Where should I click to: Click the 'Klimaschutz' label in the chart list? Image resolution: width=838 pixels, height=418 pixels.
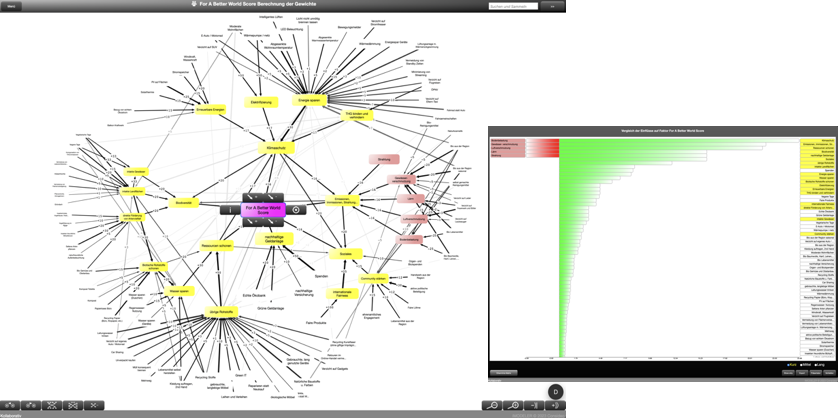[816, 141]
